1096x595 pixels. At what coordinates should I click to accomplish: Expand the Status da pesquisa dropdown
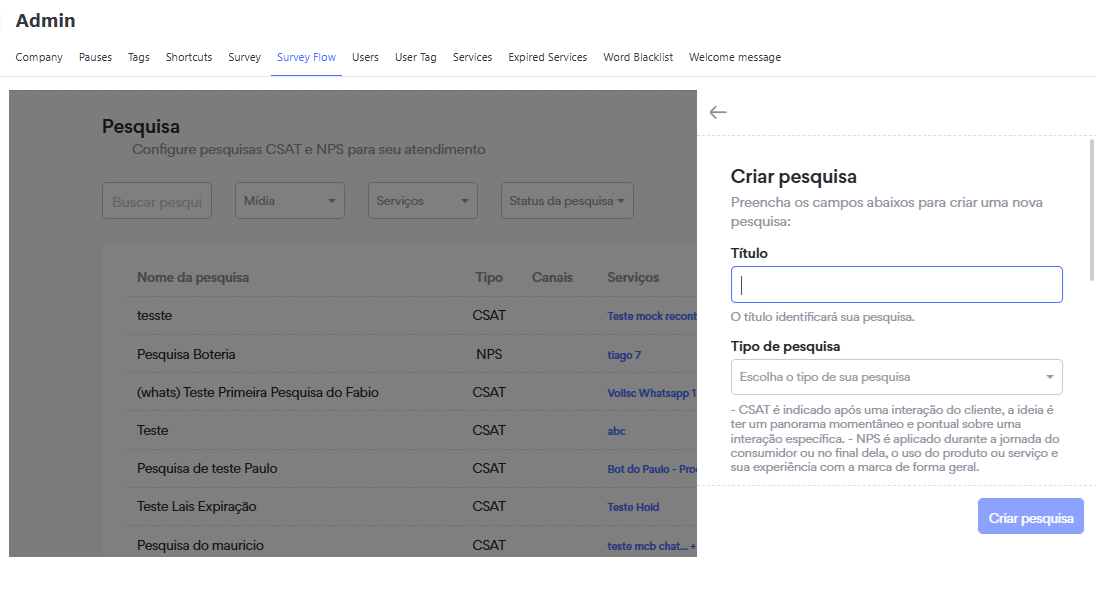click(567, 201)
